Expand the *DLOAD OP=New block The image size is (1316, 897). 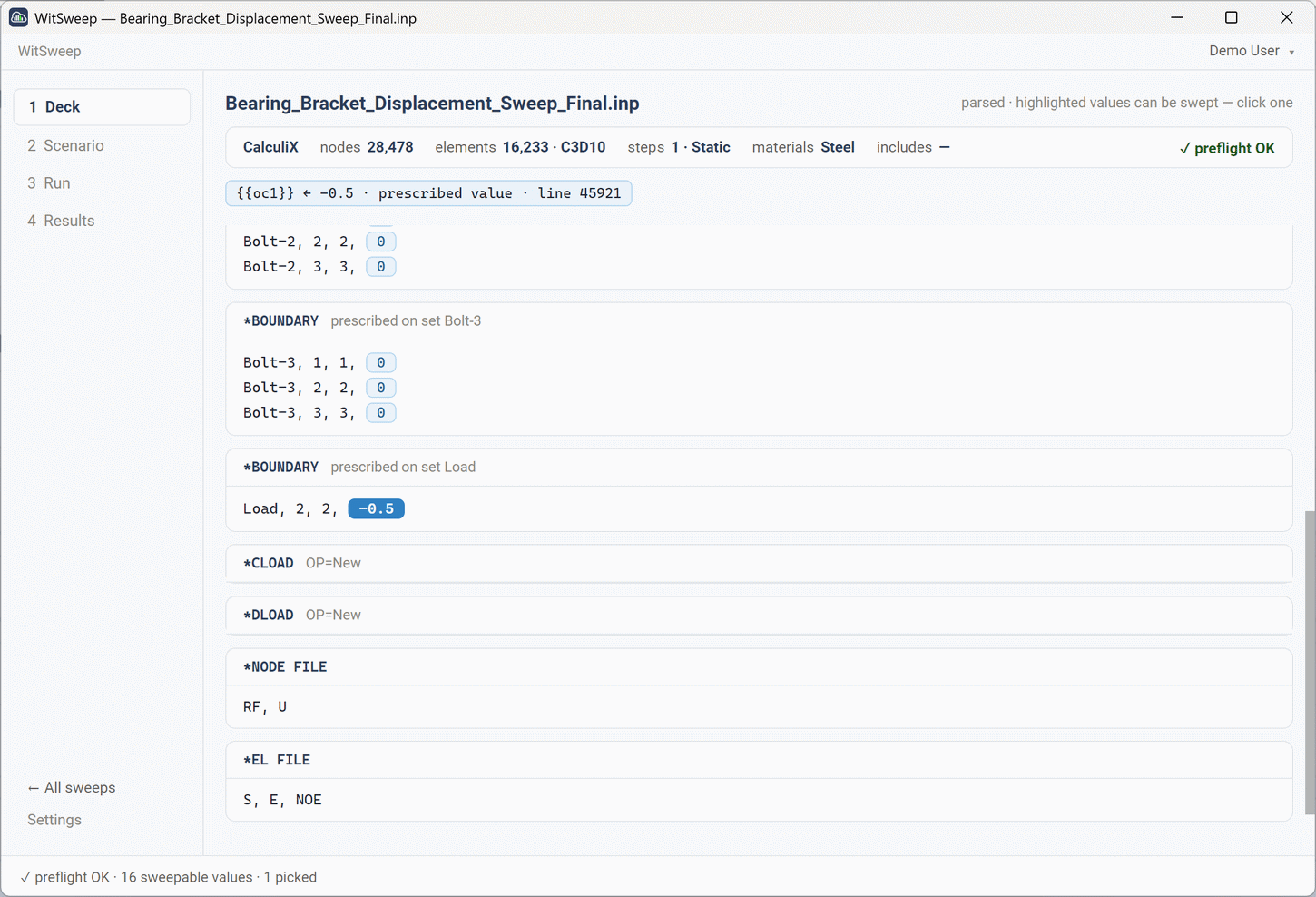click(x=759, y=616)
